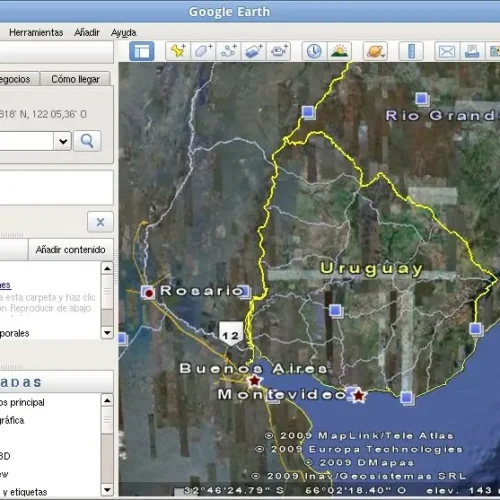Open the Añadir menu

[87, 32]
